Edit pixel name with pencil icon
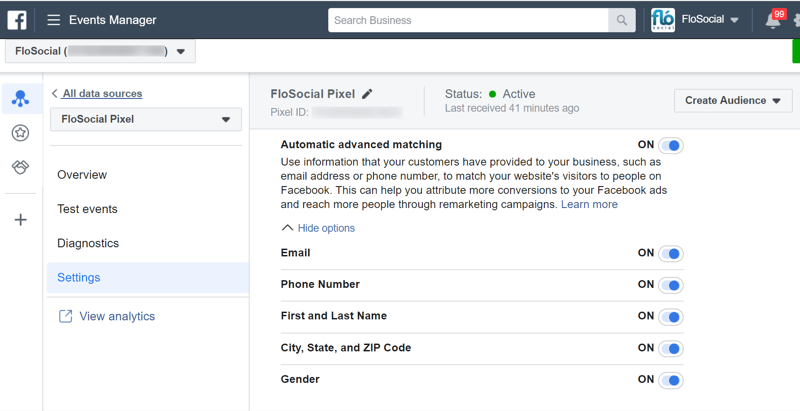 coord(367,94)
